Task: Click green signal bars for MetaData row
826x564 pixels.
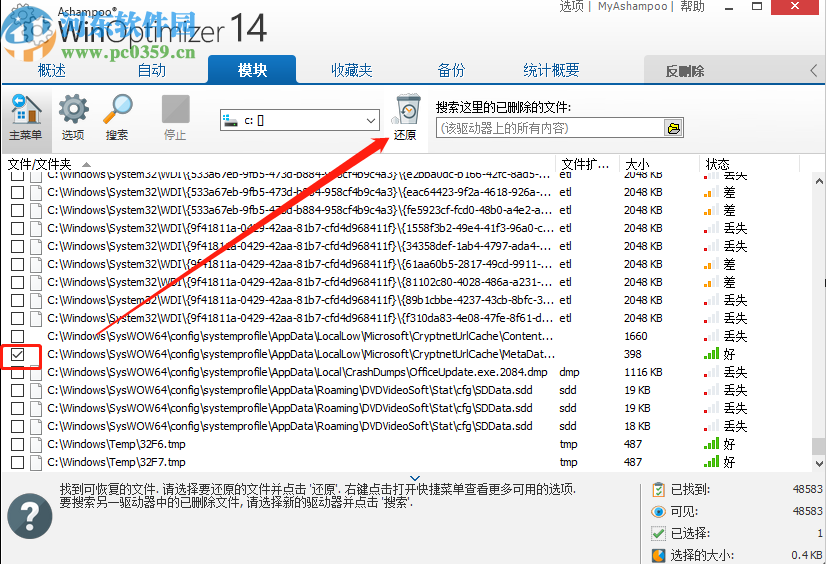Action: click(711, 354)
